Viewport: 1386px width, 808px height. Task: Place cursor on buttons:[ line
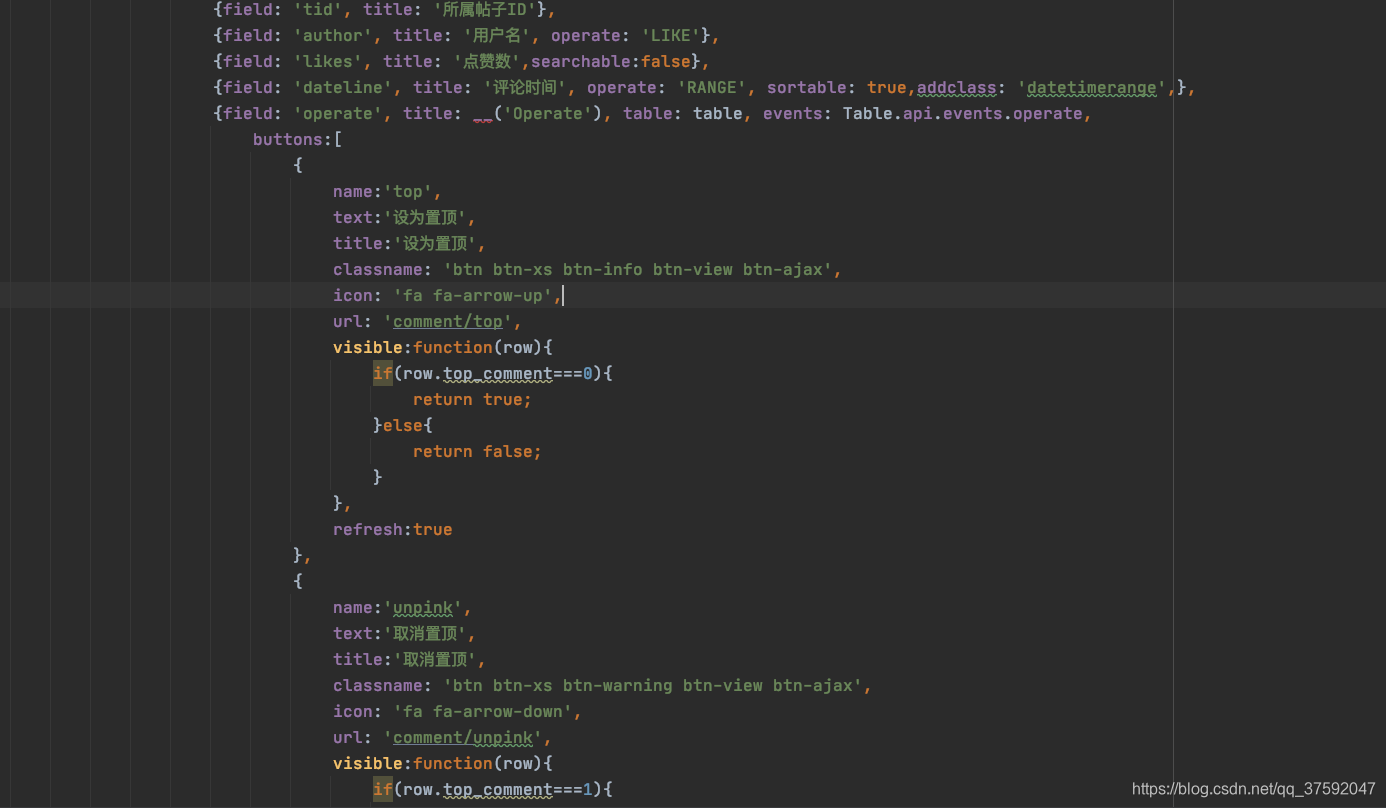[x=298, y=140]
